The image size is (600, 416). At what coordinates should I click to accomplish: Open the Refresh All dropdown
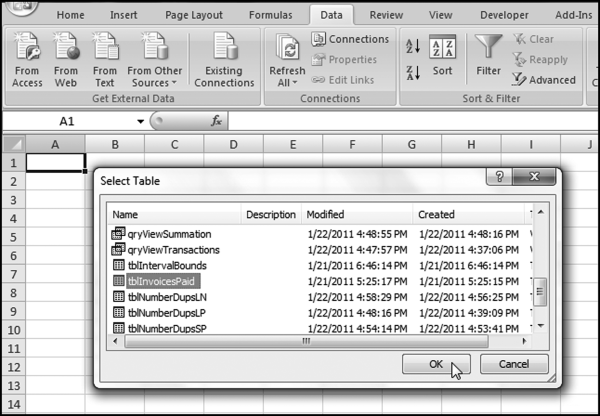pyautogui.click(x=287, y=60)
